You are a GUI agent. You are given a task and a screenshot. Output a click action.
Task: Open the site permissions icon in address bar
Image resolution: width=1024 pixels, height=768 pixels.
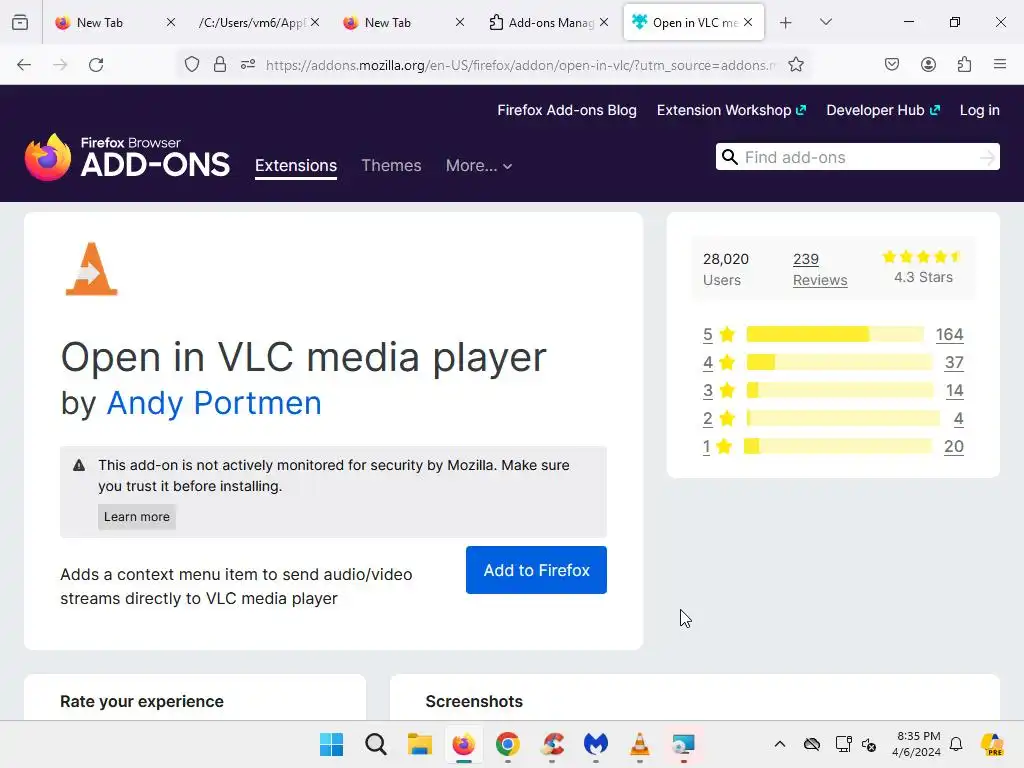pyautogui.click(x=248, y=65)
